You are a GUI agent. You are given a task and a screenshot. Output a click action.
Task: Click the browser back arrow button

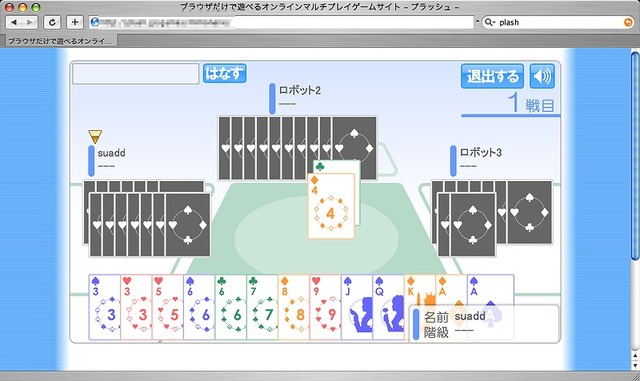pyautogui.click(x=14, y=22)
